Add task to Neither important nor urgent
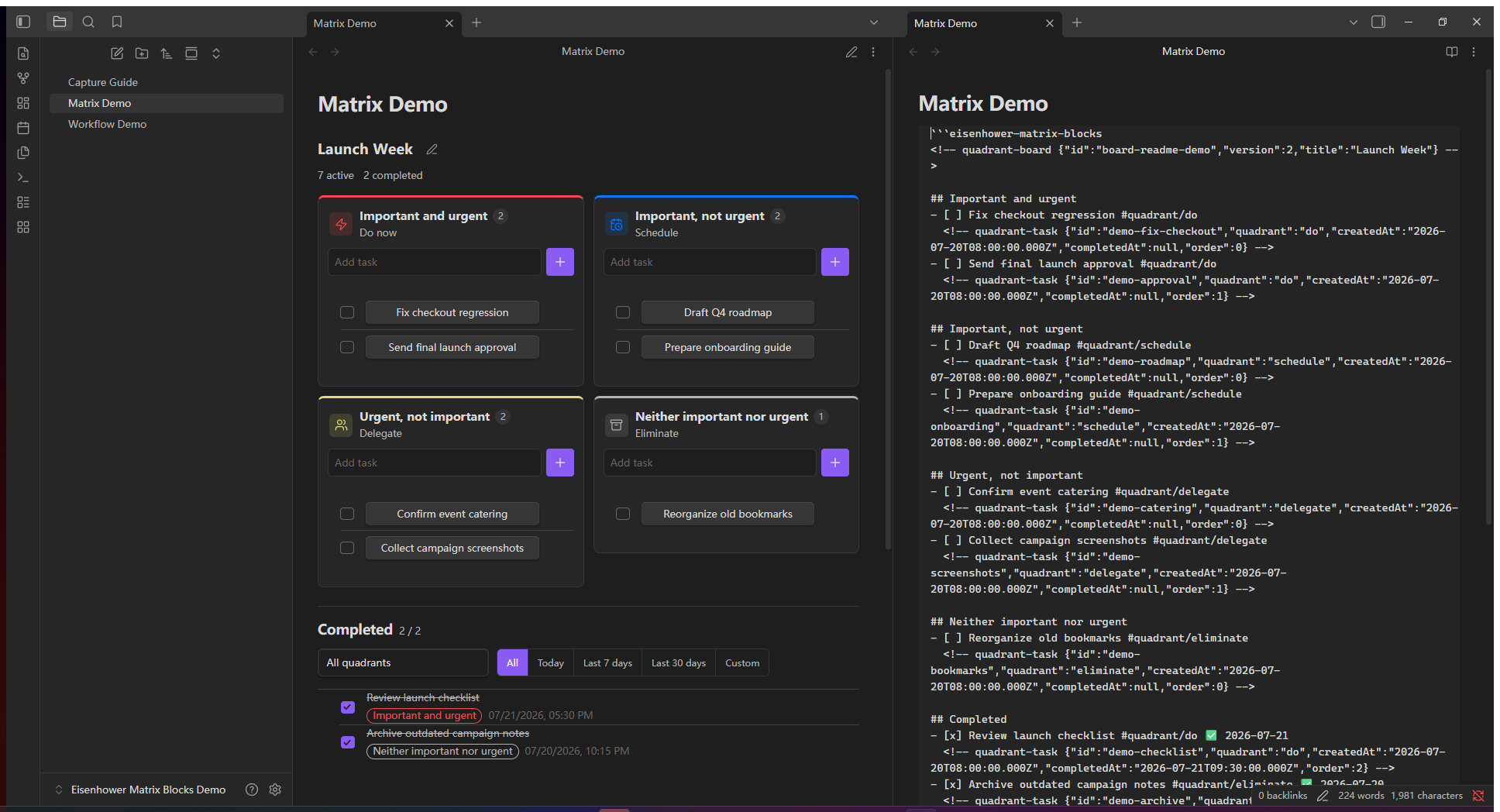The height and width of the screenshot is (812, 1500). point(835,463)
